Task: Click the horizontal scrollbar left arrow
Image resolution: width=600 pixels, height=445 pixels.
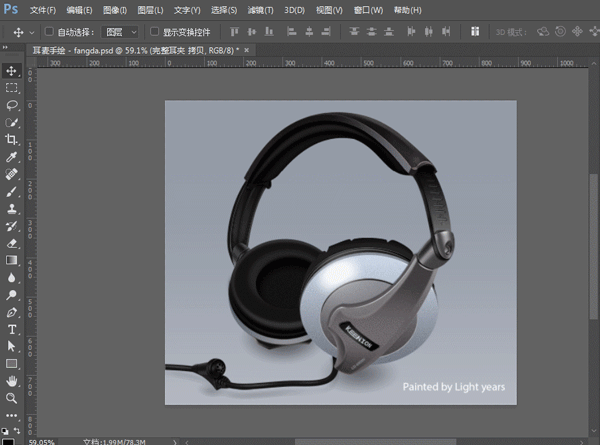Action: (x=187, y=442)
